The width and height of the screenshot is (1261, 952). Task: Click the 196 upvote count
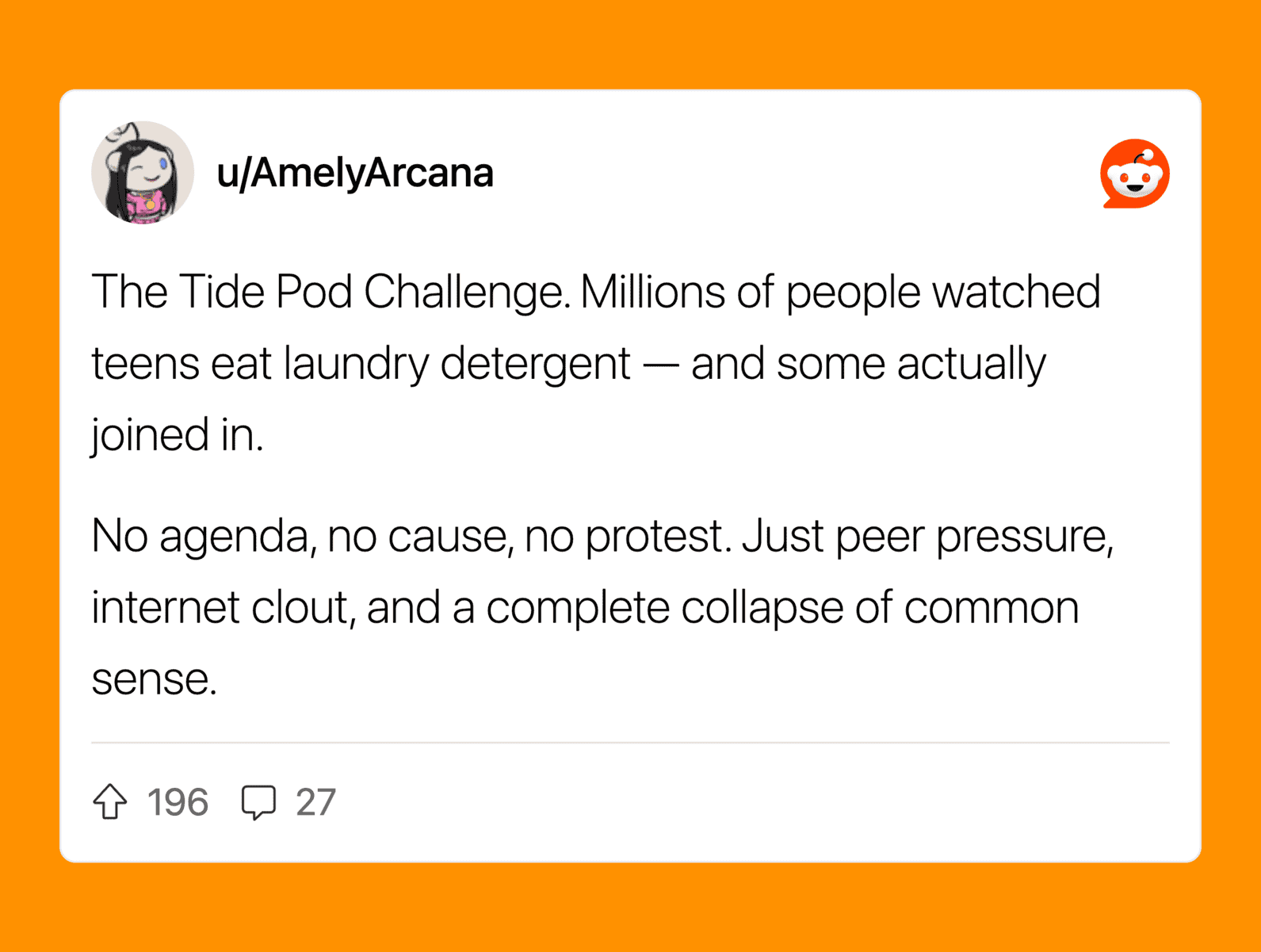178,802
